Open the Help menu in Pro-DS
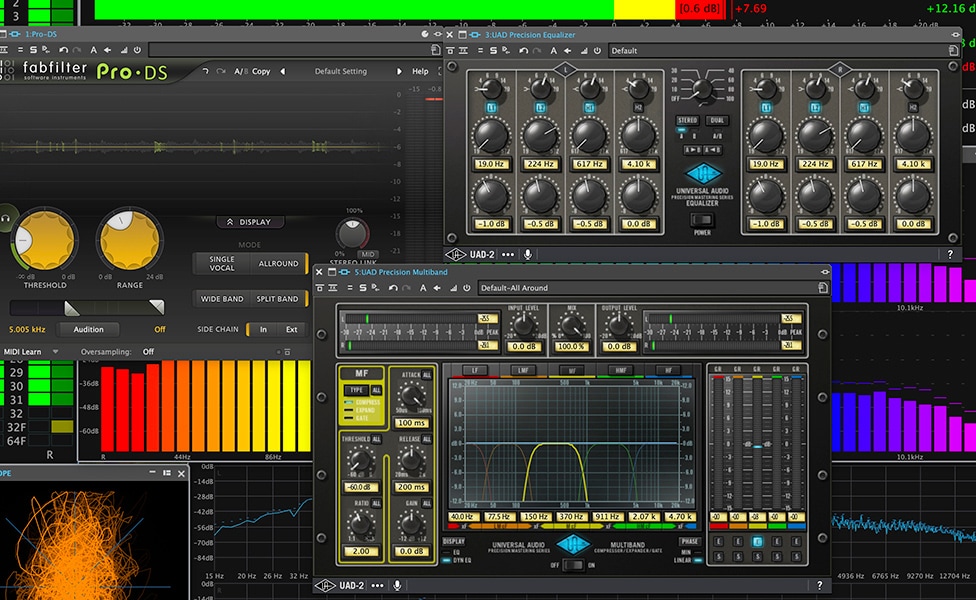The image size is (976, 600). point(420,71)
